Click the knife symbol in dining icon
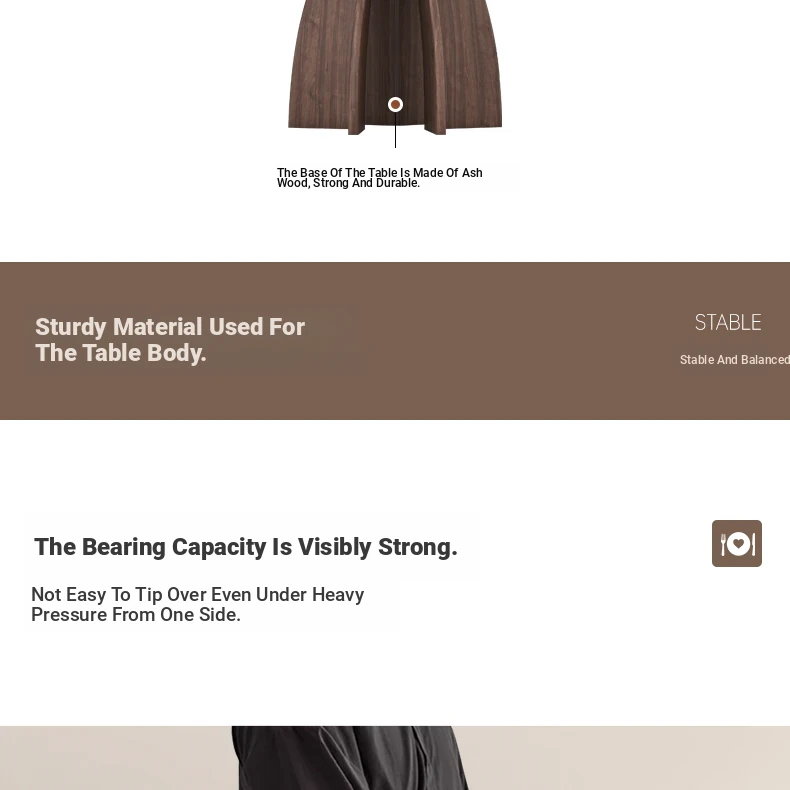The image size is (790, 790). 753,544
